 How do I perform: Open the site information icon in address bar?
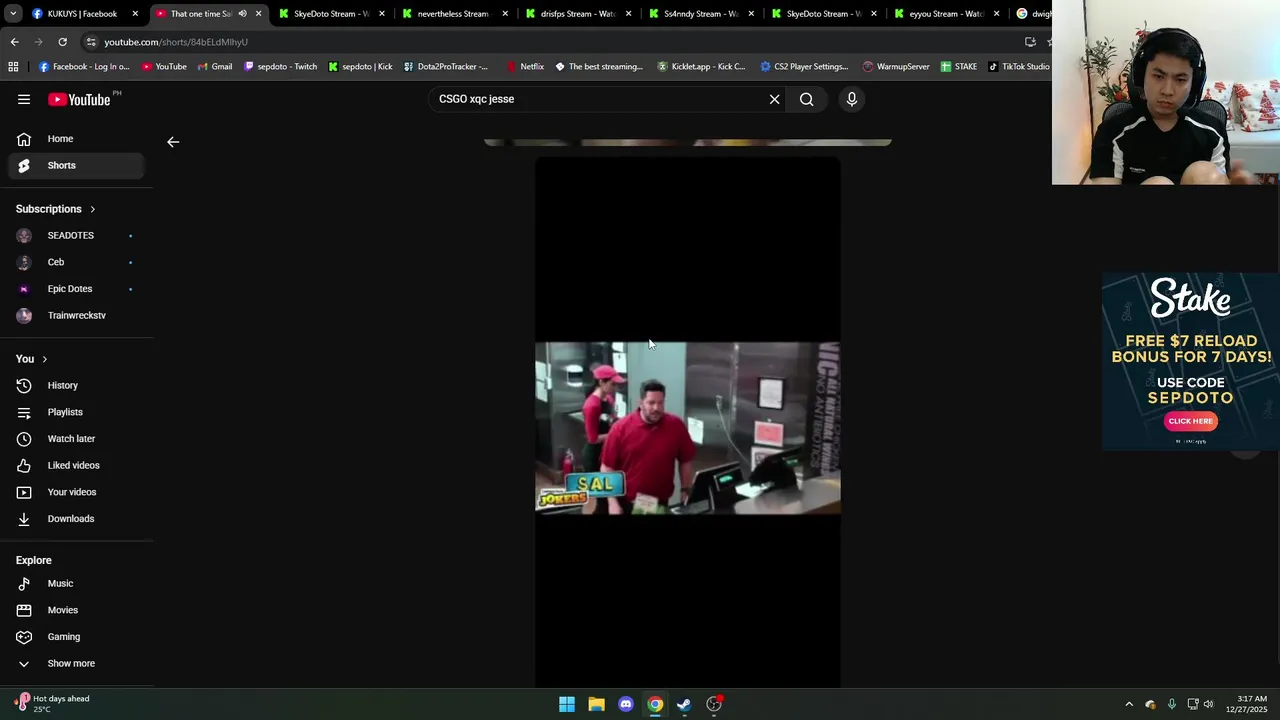pos(91,42)
